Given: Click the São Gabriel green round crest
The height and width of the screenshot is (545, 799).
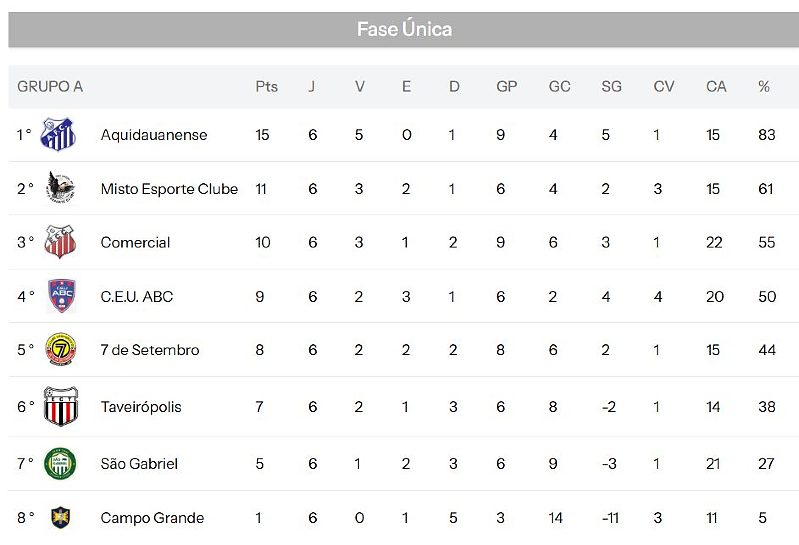Looking at the screenshot, I should click(60, 464).
